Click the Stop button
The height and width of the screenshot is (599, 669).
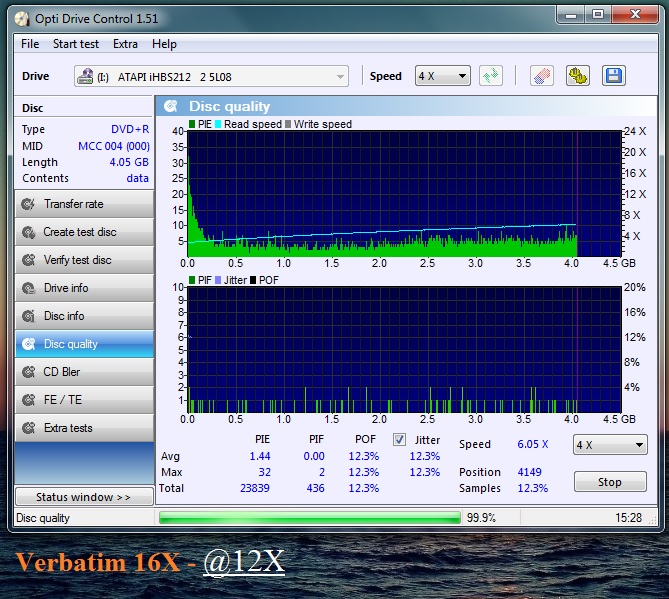pos(610,482)
